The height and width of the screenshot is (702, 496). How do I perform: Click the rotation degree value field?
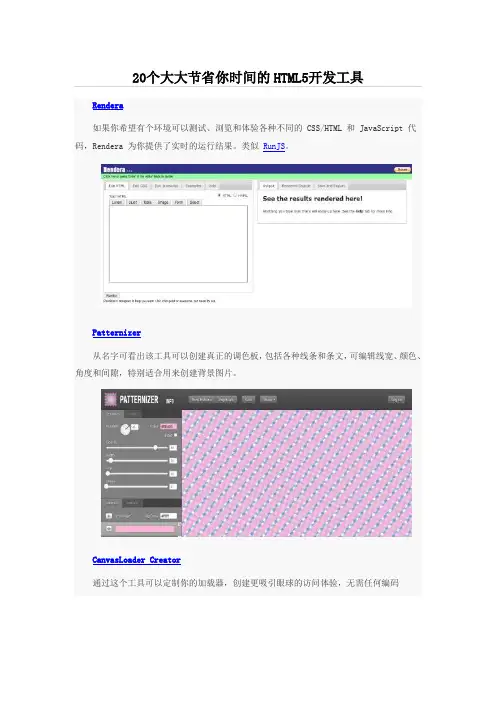pyautogui.click(x=135, y=427)
